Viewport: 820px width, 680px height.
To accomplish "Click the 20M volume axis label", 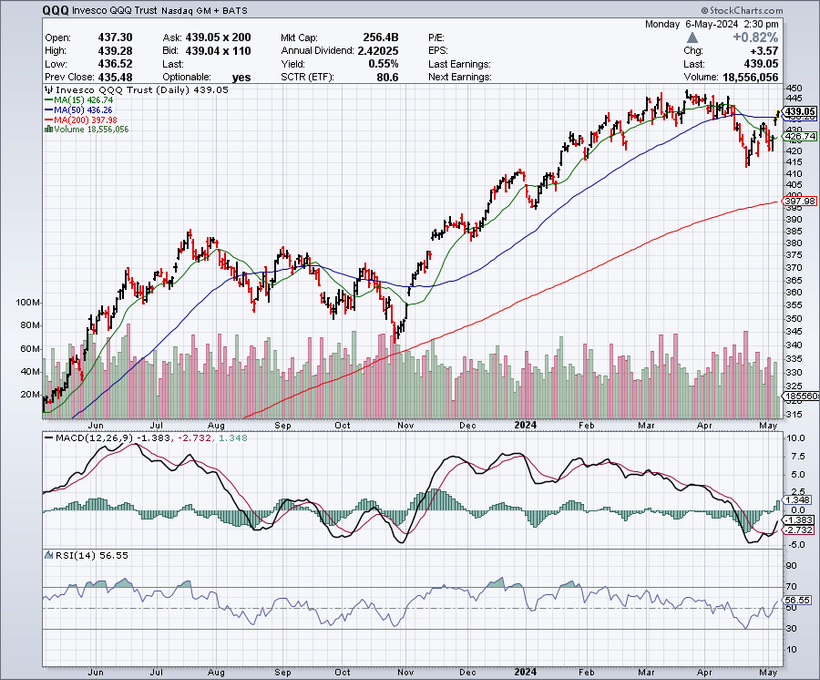I will [30, 394].
